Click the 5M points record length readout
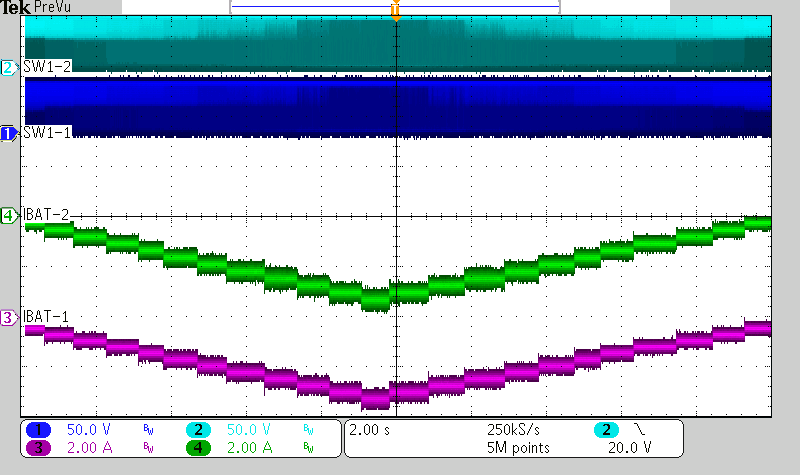800x475 pixels. tap(516, 448)
